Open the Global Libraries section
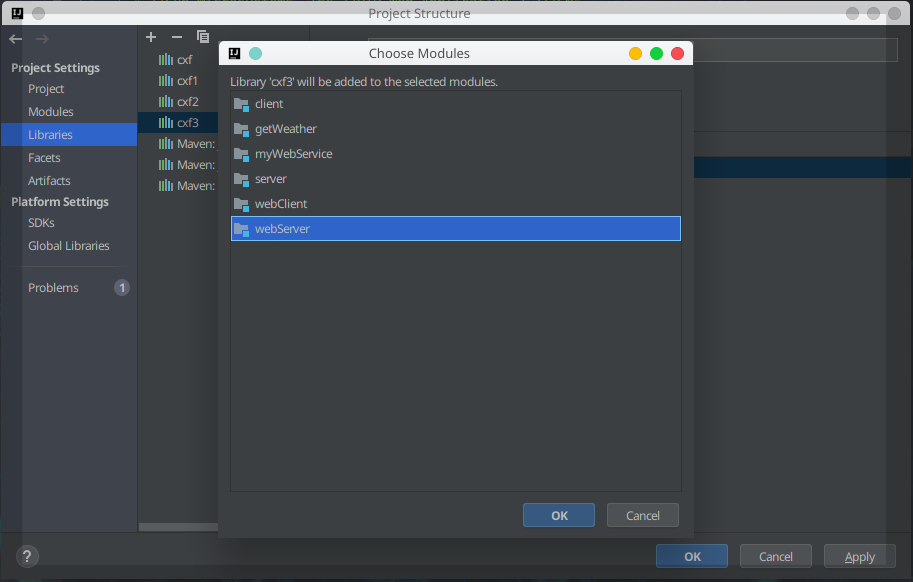Image resolution: width=913 pixels, height=582 pixels. click(68, 245)
